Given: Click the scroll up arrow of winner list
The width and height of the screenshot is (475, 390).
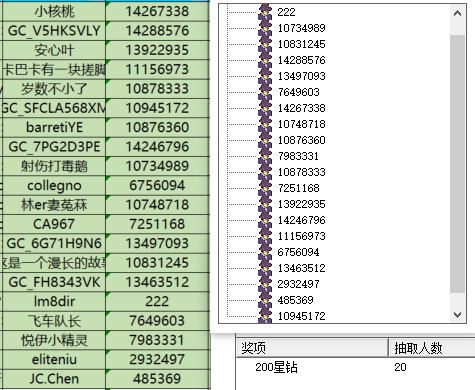Looking at the screenshot, I should point(458,13).
